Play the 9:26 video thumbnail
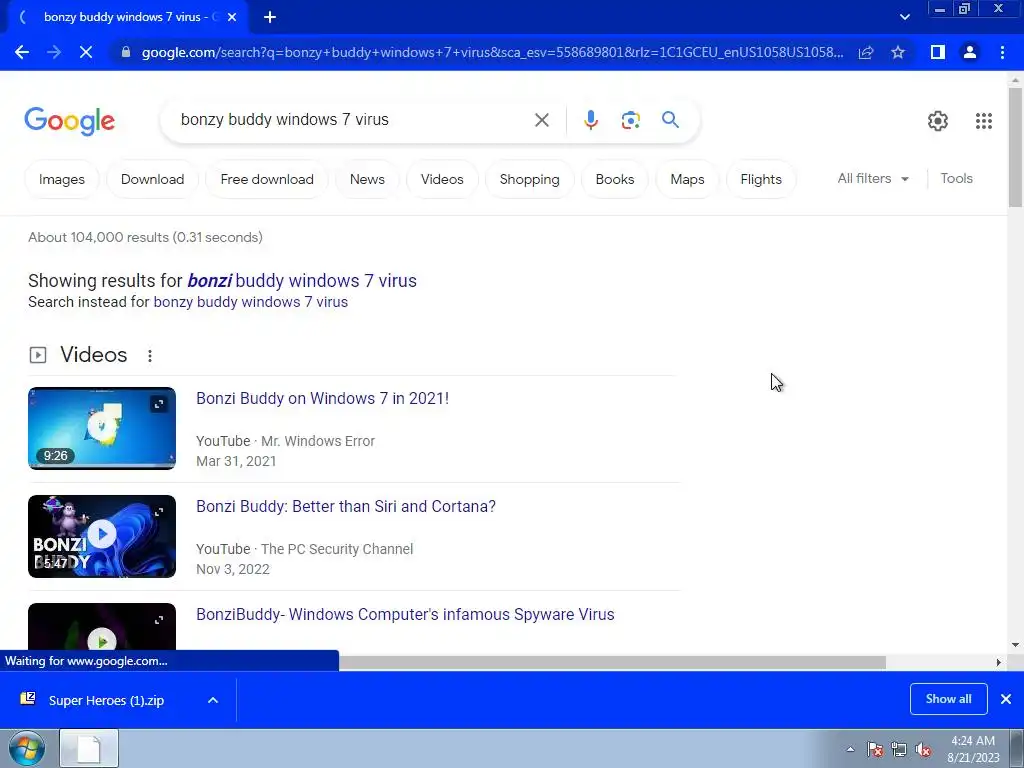The image size is (1024, 768). coord(102,428)
